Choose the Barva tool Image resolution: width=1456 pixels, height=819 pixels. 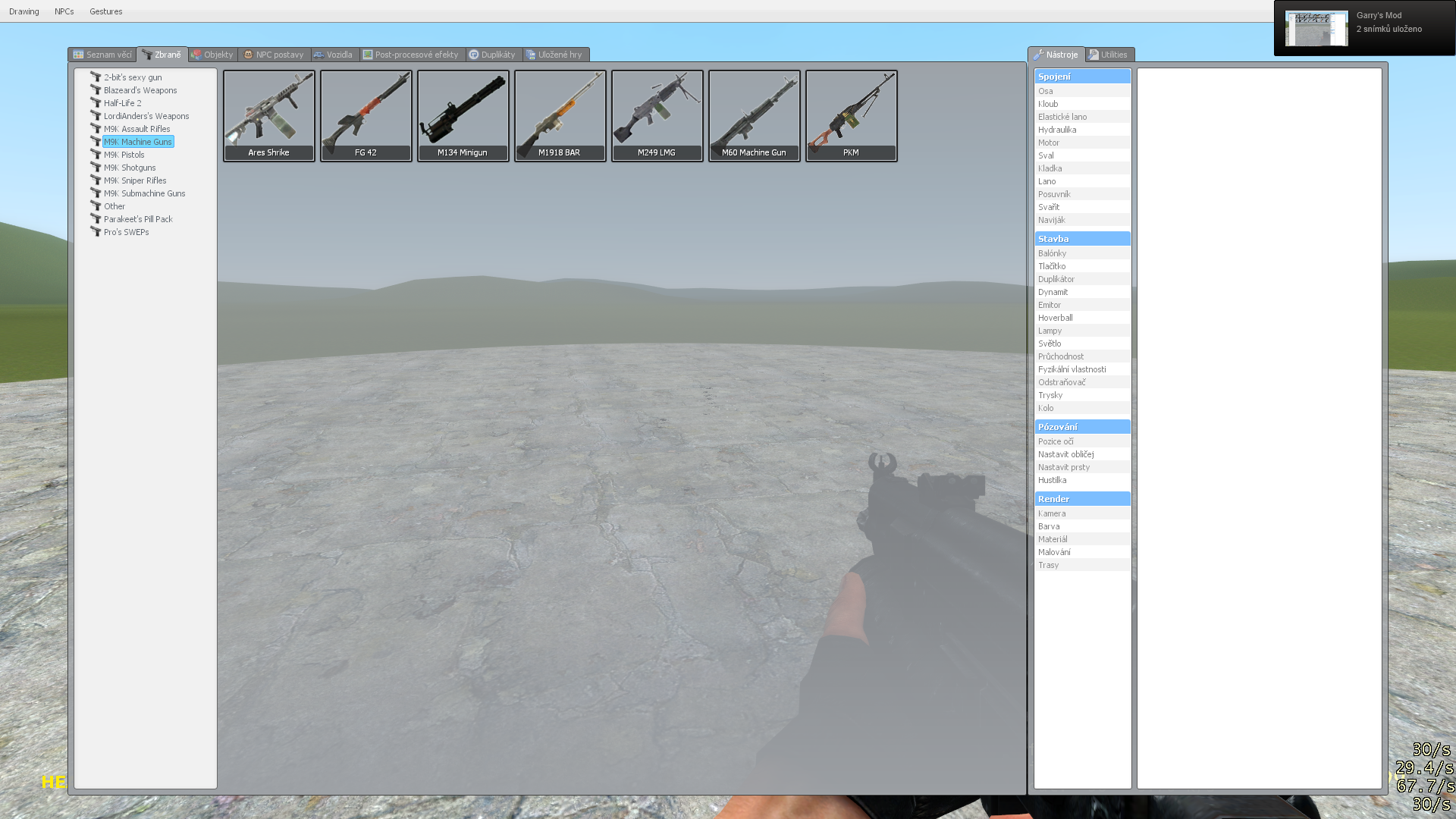pos(1082,526)
